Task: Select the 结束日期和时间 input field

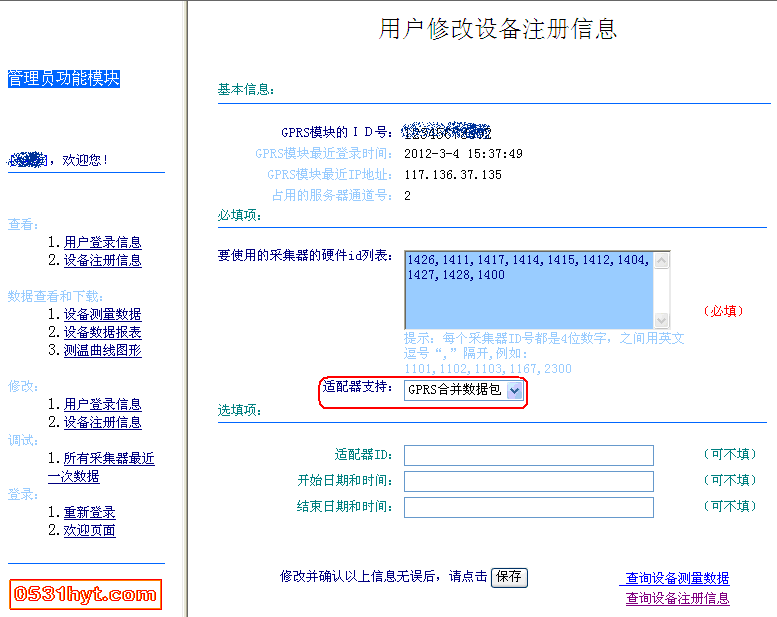Action: click(x=528, y=507)
